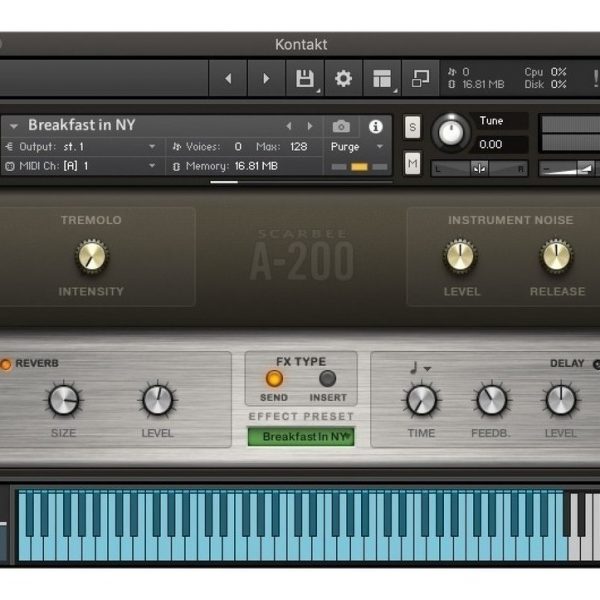
Task: Click the Delay Feedback knob
Action: click(492, 400)
